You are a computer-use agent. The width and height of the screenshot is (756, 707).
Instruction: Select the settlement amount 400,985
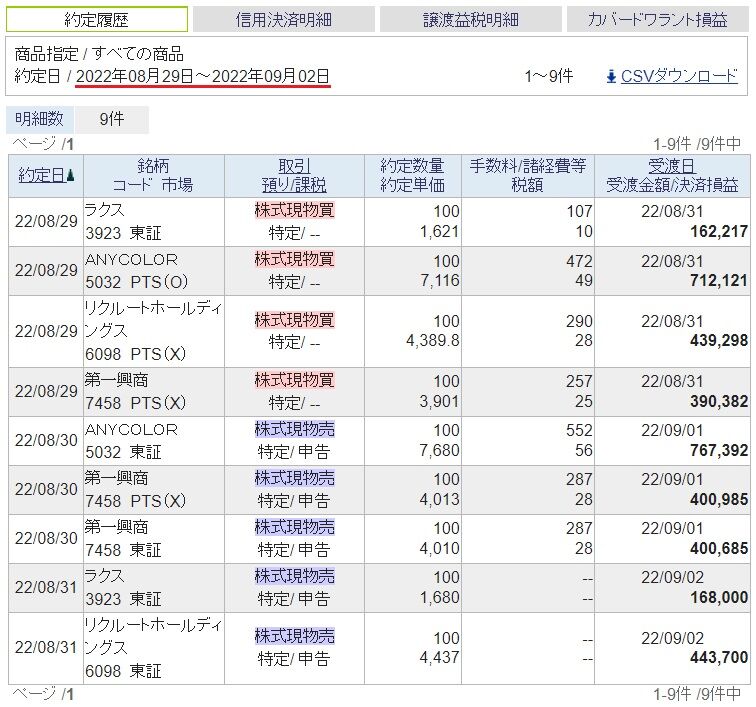pos(719,500)
